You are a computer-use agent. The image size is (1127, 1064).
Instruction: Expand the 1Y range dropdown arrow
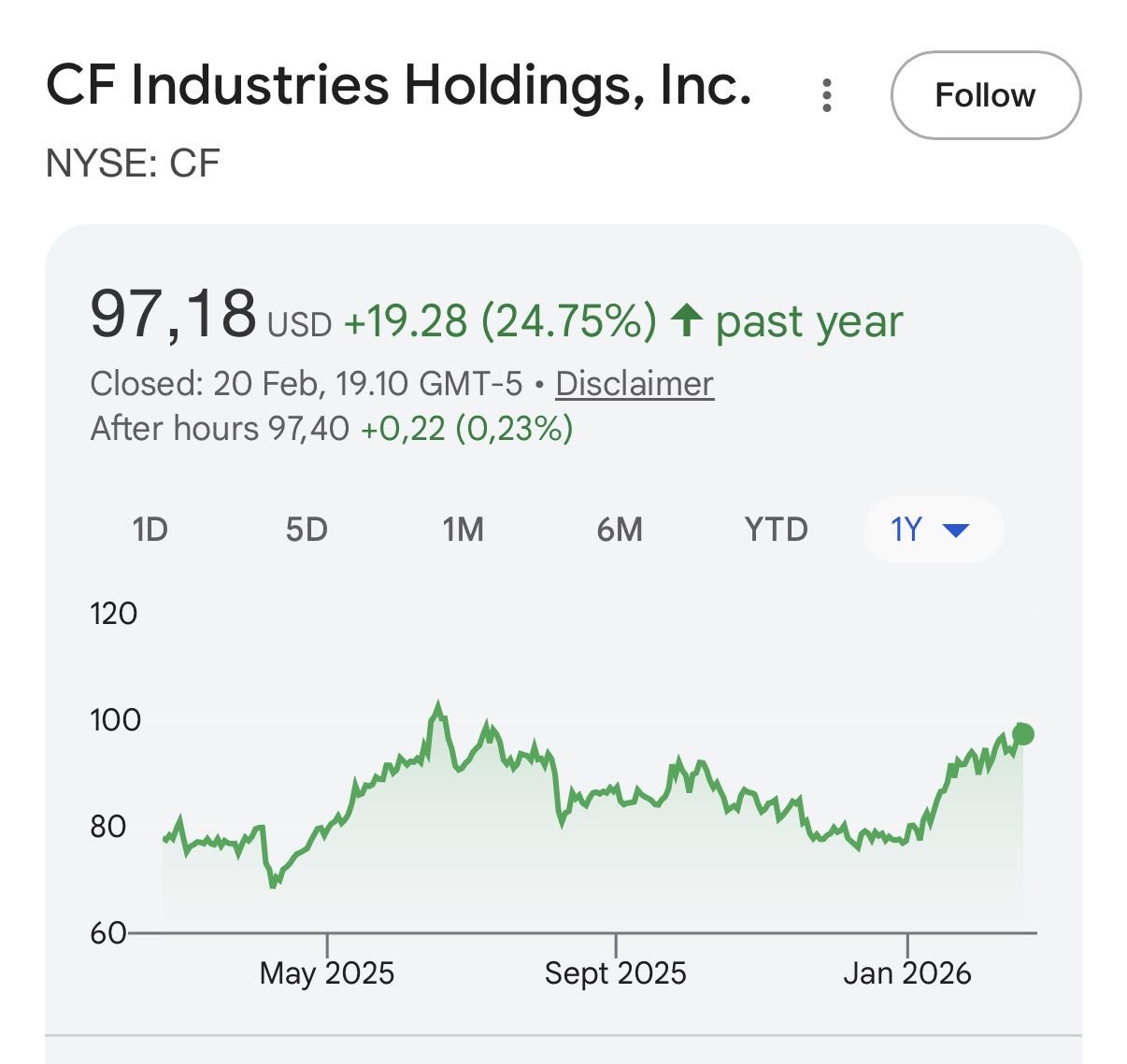click(x=956, y=531)
